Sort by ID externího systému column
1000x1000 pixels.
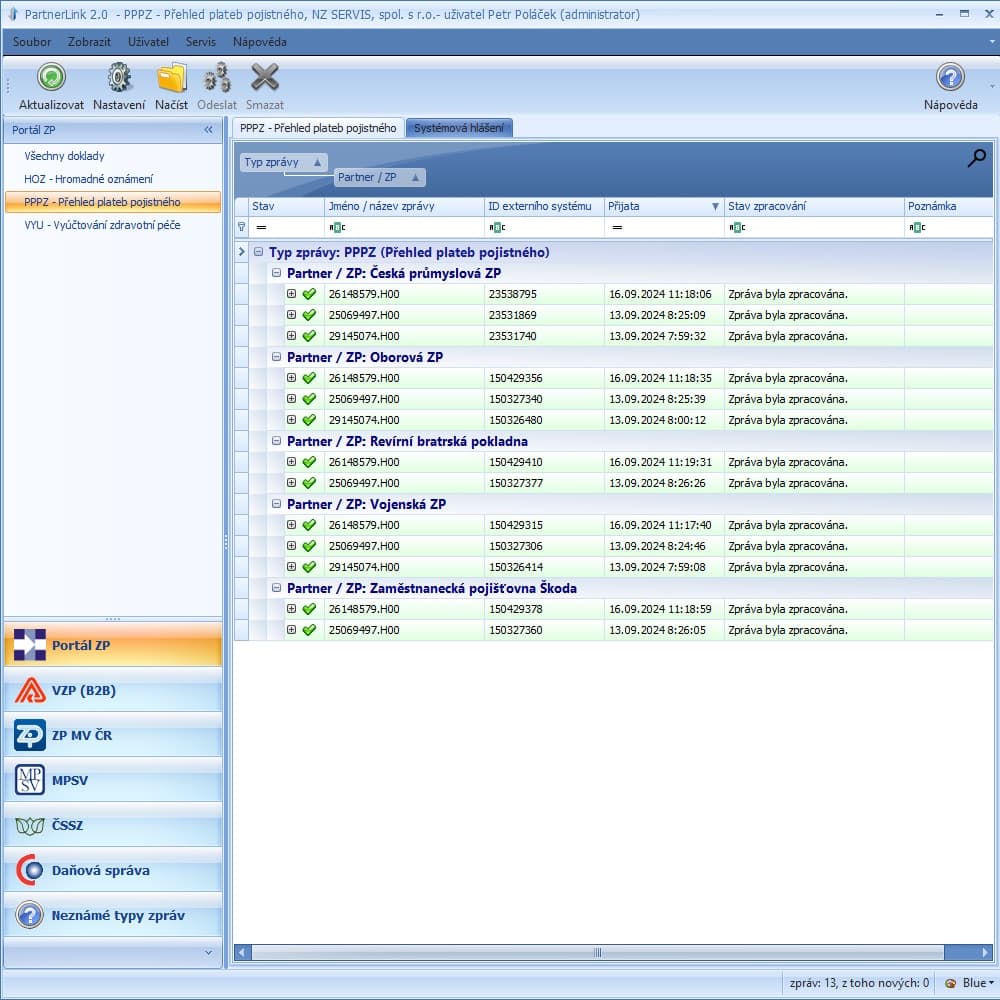544,206
